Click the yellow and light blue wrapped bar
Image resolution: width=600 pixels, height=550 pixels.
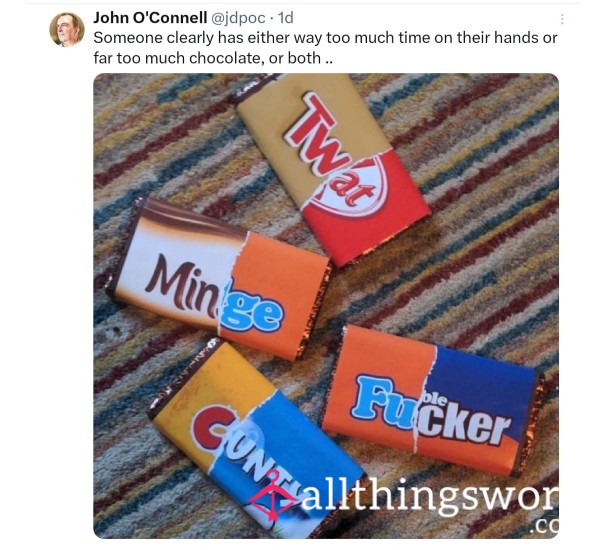pos(256,440)
